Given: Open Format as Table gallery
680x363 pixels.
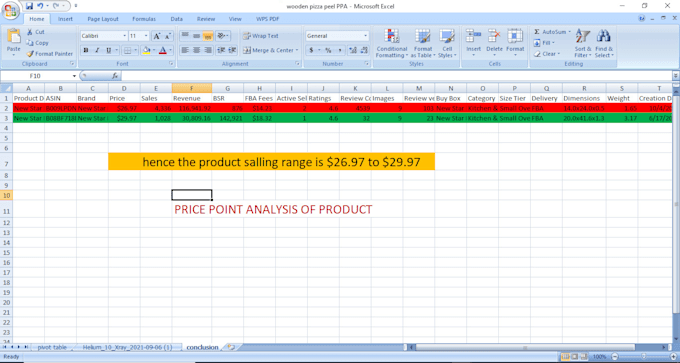Looking at the screenshot, I should (422, 43).
